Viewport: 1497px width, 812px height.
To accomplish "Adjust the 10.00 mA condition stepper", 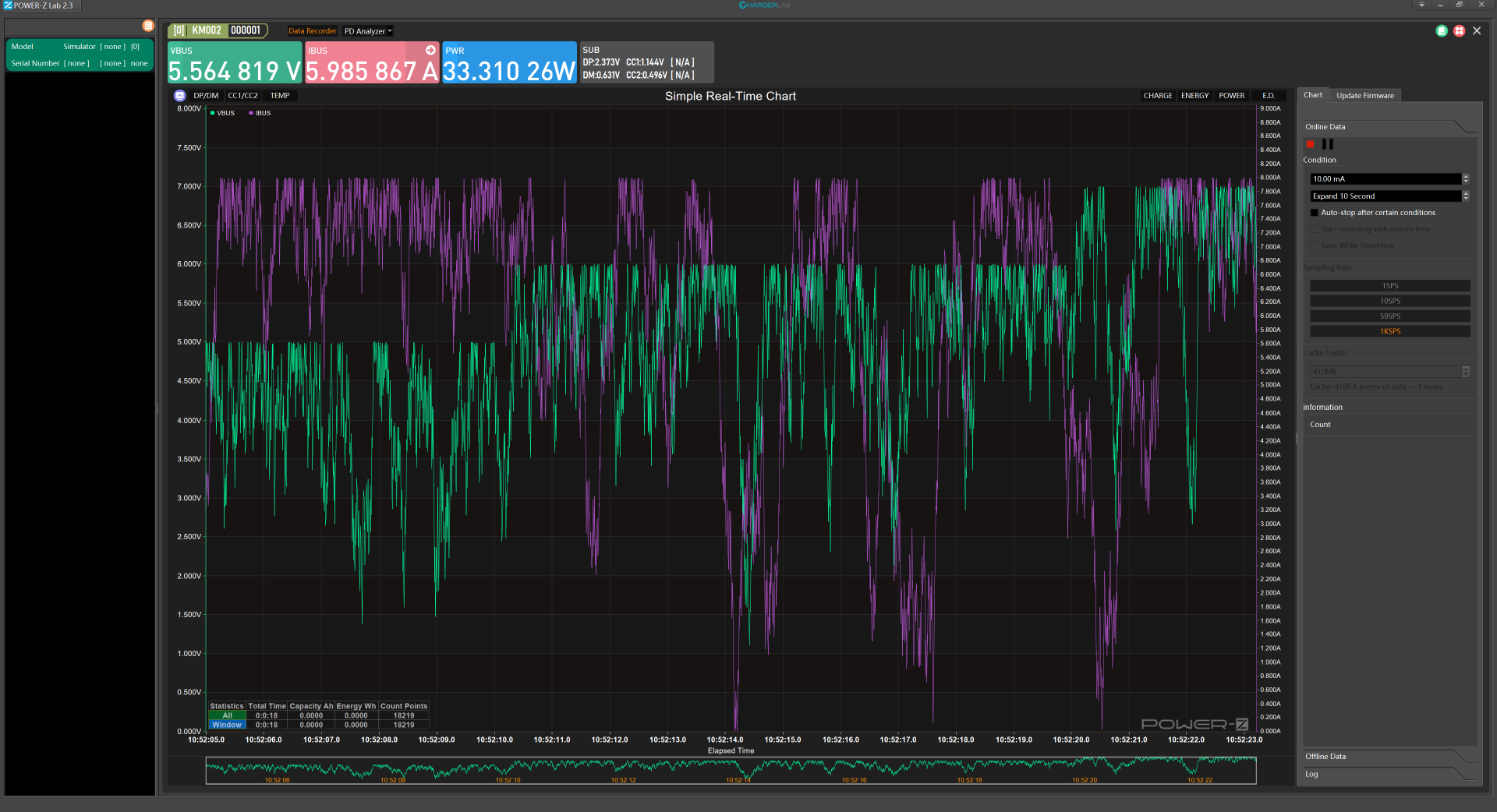I will pyautogui.click(x=1466, y=178).
